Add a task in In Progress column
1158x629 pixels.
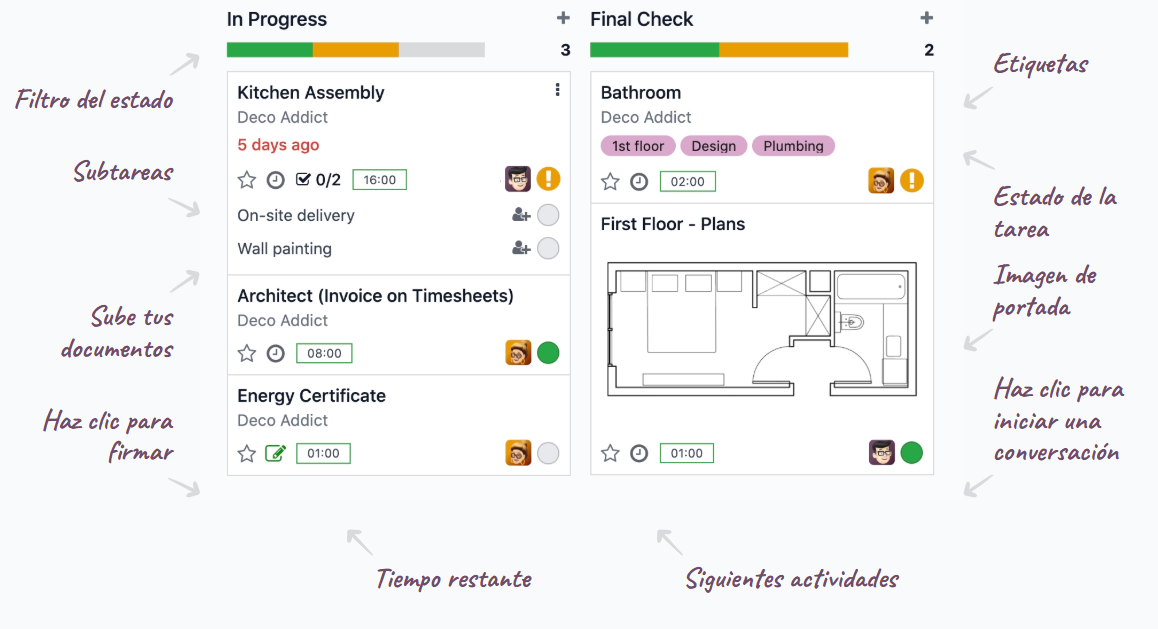tap(563, 18)
